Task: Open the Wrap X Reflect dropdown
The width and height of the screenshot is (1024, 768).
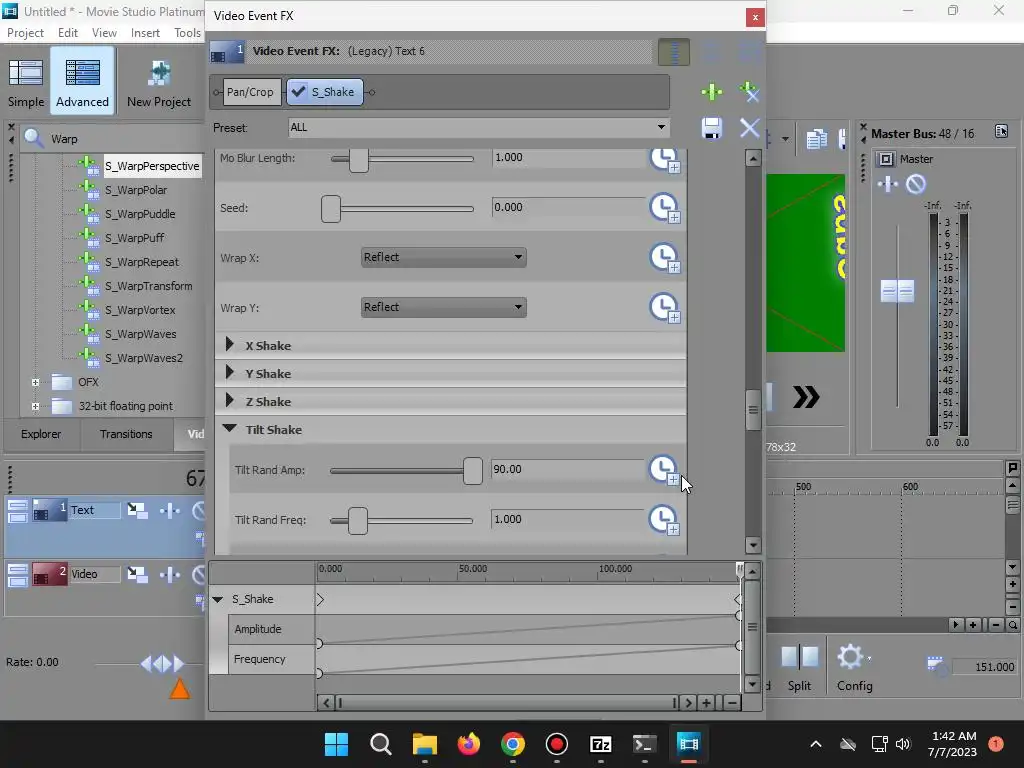Action: click(443, 257)
